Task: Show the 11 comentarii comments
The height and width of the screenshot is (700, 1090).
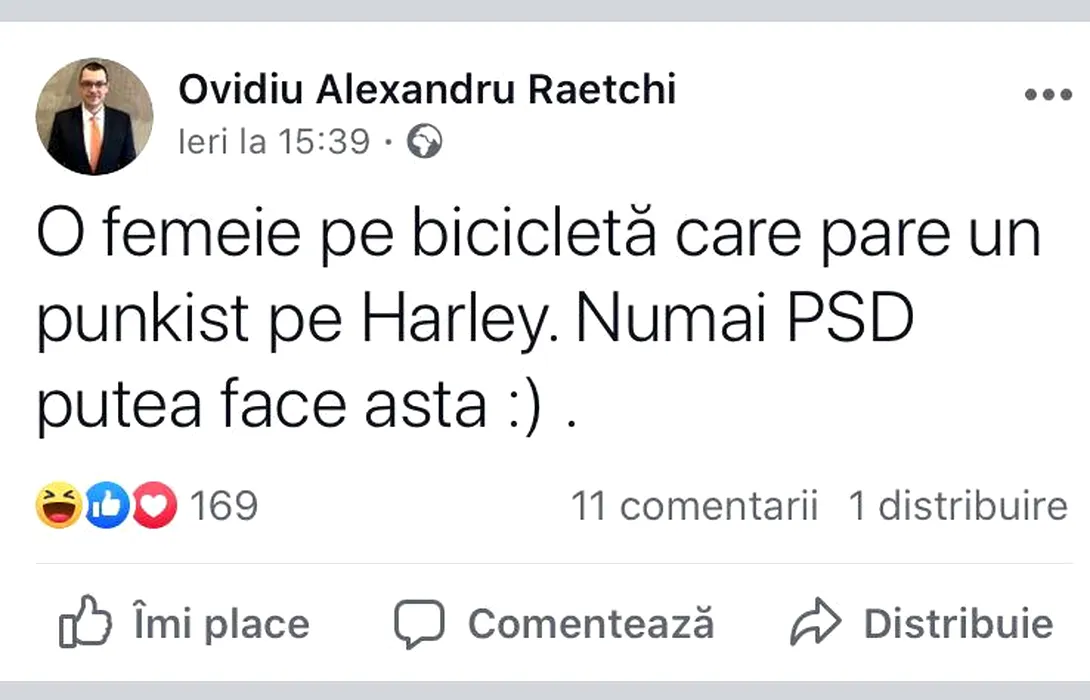Action: (694, 505)
